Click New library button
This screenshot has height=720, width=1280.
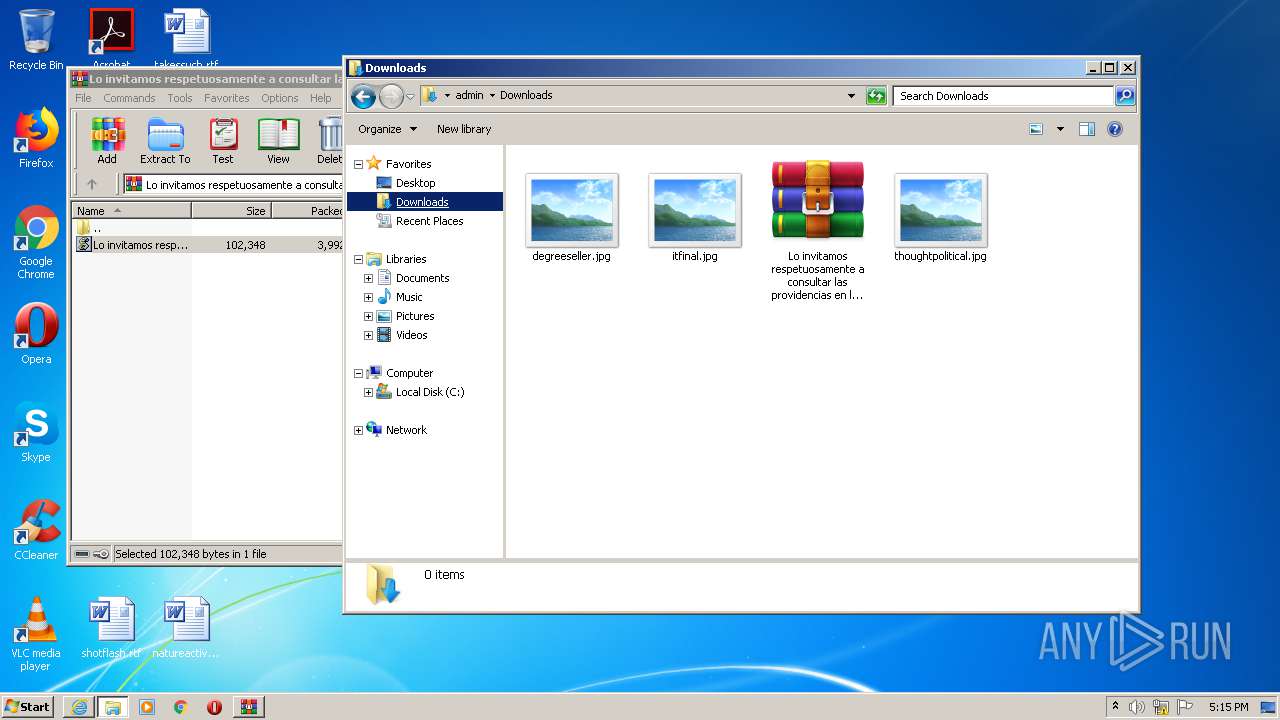(464, 129)
